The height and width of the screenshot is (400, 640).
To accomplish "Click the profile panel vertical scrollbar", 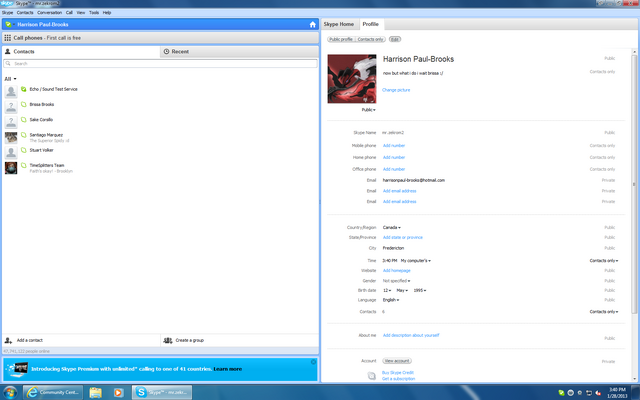I will coord(634,184).
